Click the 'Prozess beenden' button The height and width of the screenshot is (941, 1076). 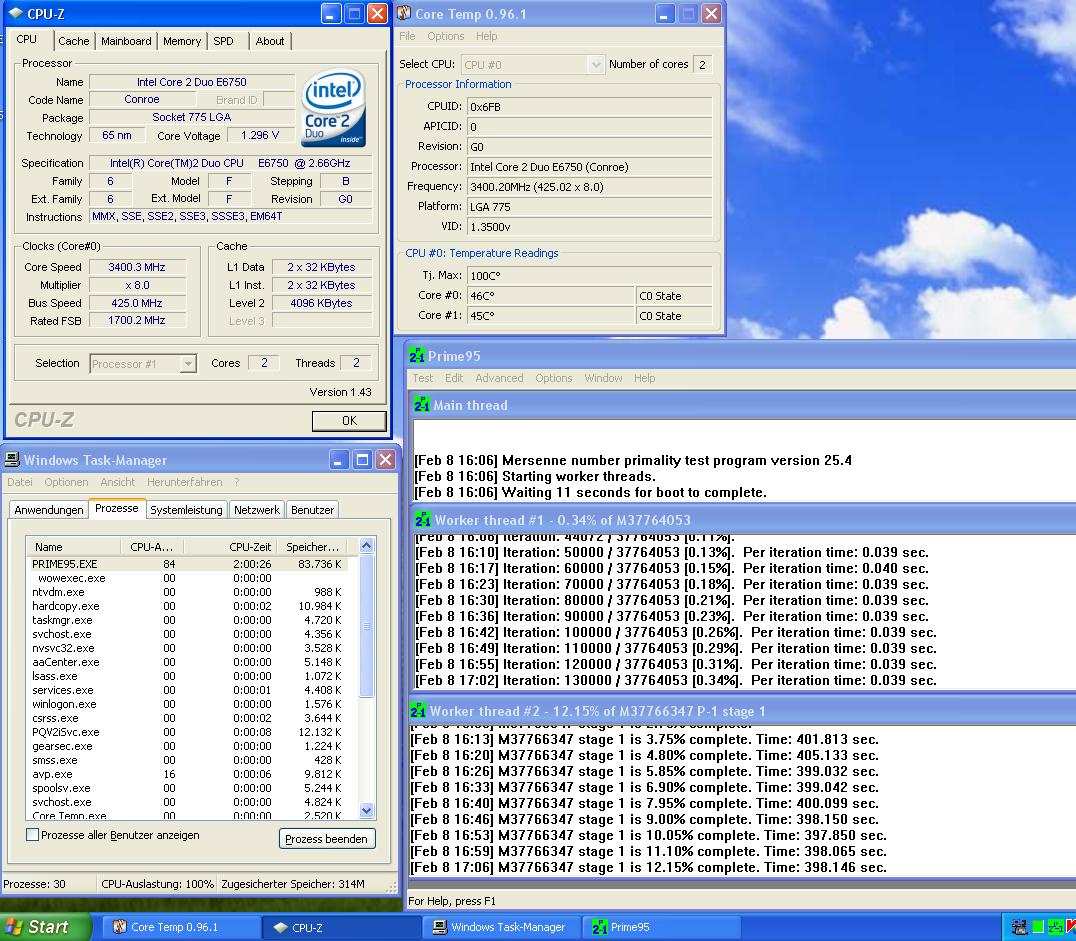tap(327, 839)
